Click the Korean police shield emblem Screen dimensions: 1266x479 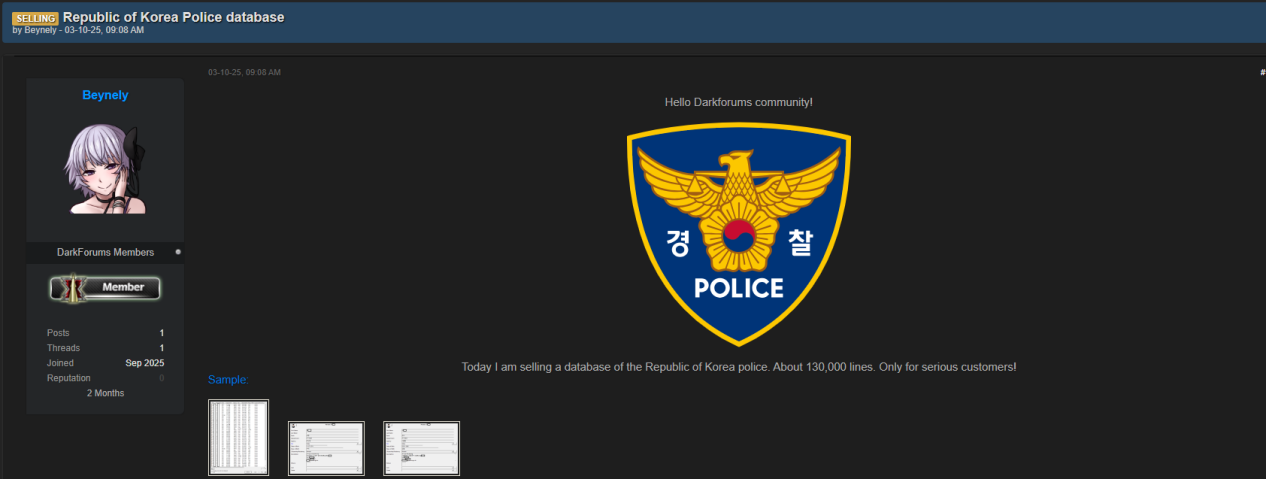[738, 235]
